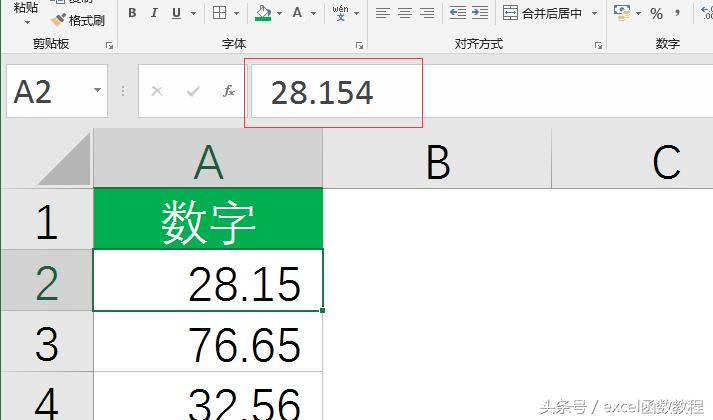The width and height of the screenshot is (713, 420).
Task: Select row 4 header
Action: [47, 396]
